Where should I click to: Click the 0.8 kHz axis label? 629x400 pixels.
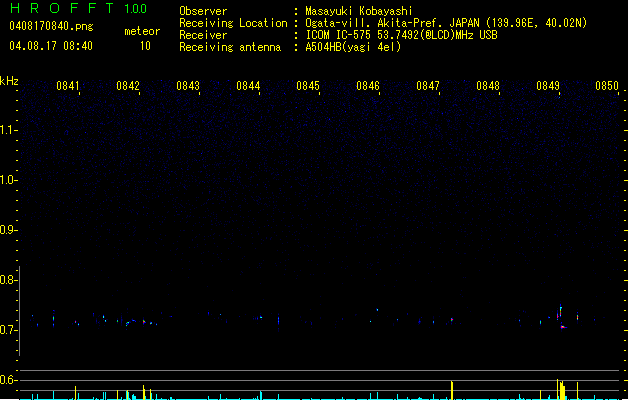point(9,280)
